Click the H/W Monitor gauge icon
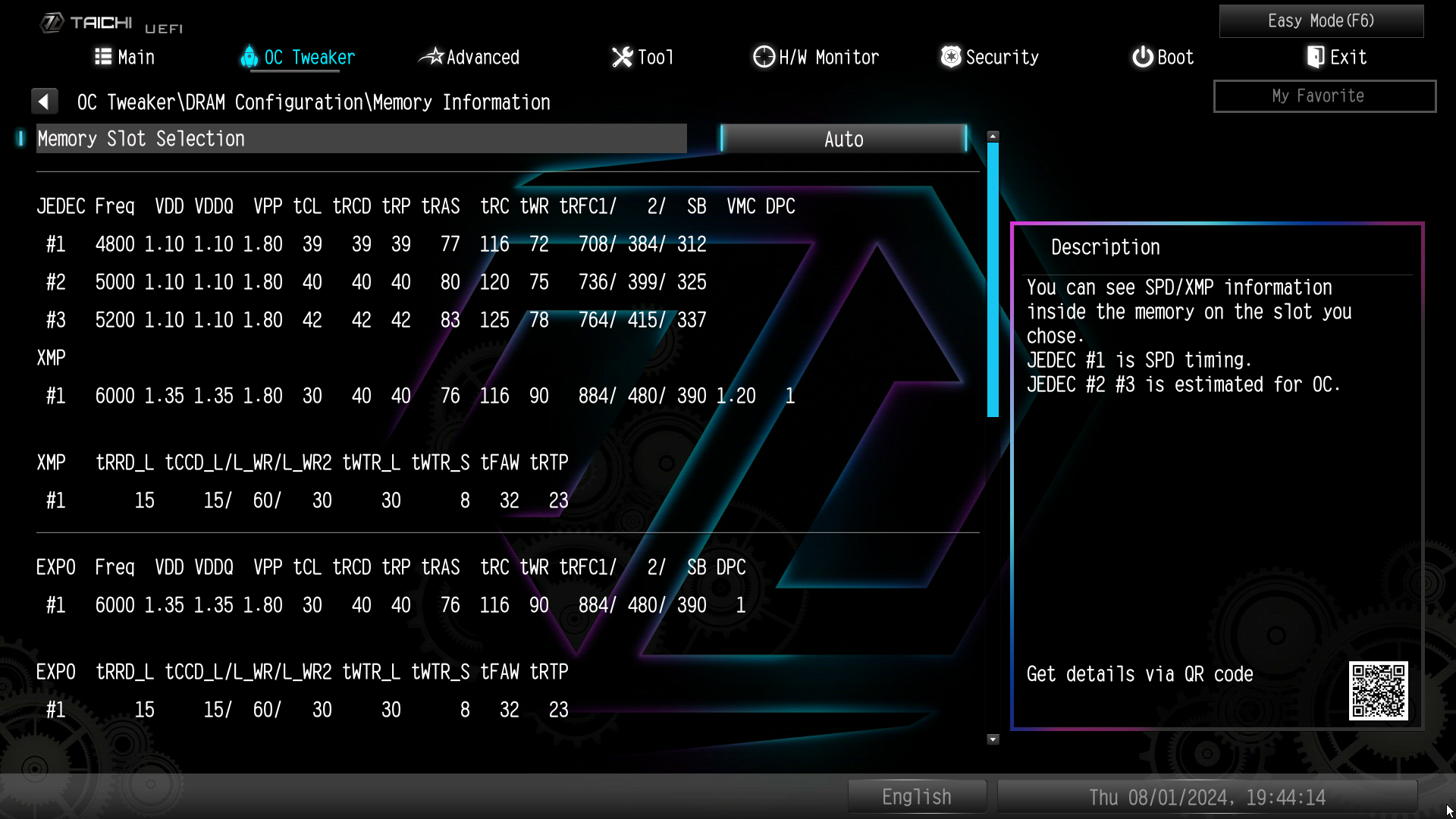The width and height of the screenshot is (1456, 819). (764, 57)
